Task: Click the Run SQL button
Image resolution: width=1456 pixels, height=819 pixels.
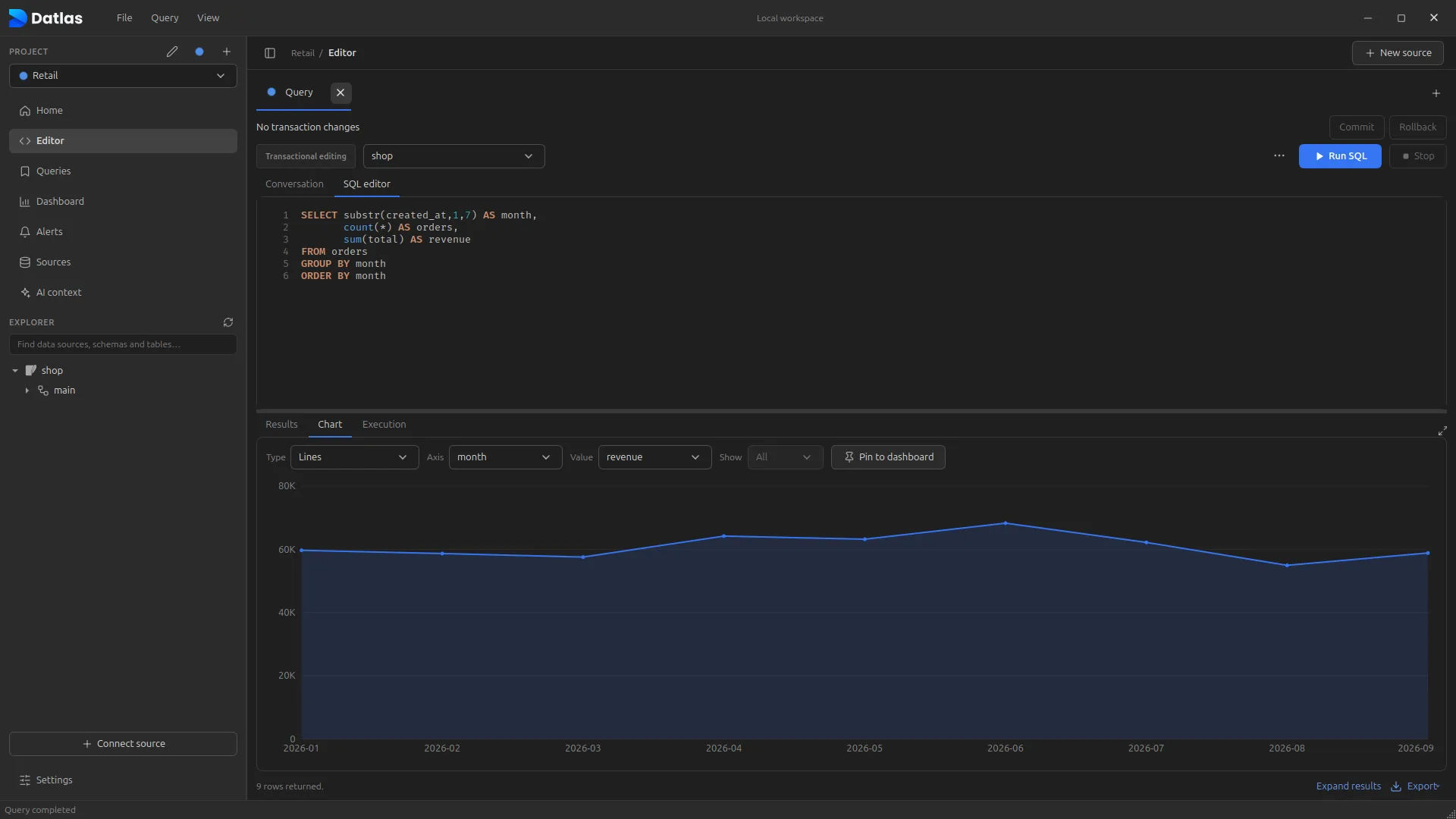Action: (x=1340, y=156)
